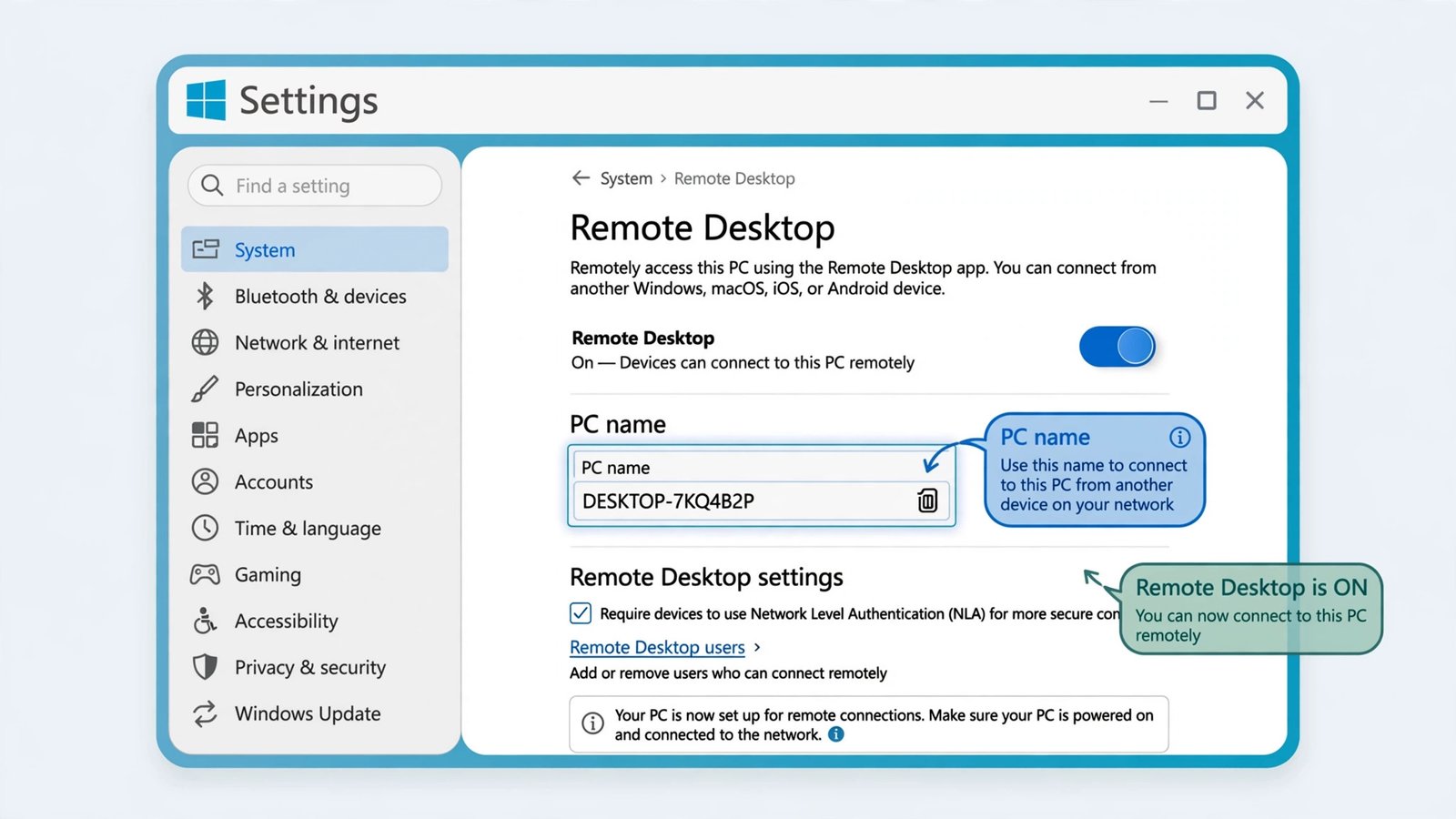
Task: Click the Windows logo in the title bar
Action: pos(206,100)
